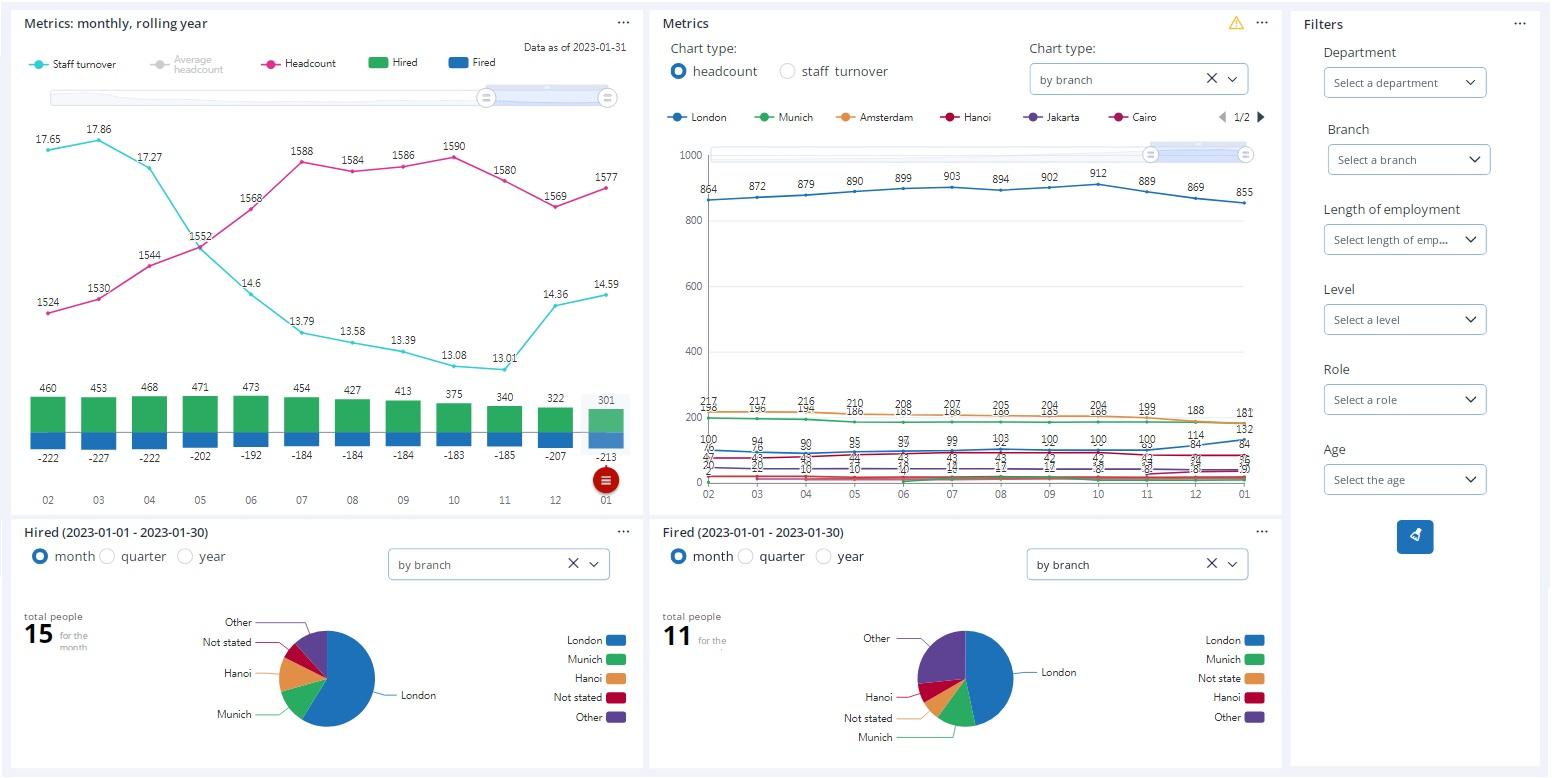Open monthly rolling year metrics options menu
This screenshot has width=1552, height=778.
(x=623, y=22)
